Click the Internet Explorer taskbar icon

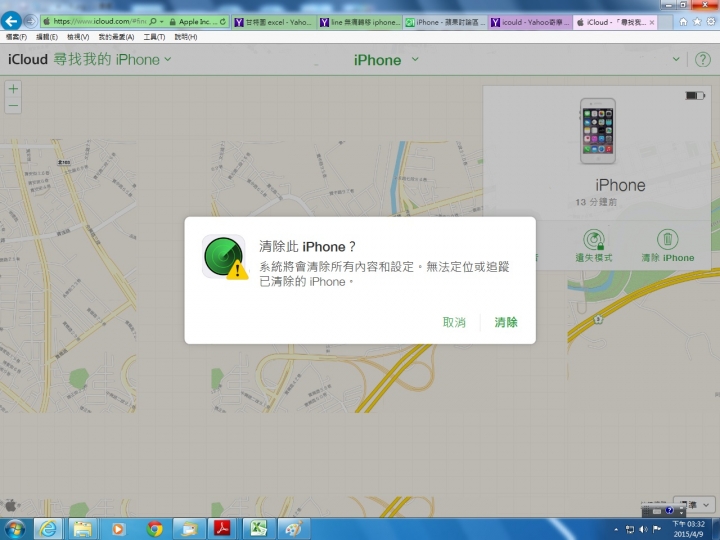(x=48, y=529)
